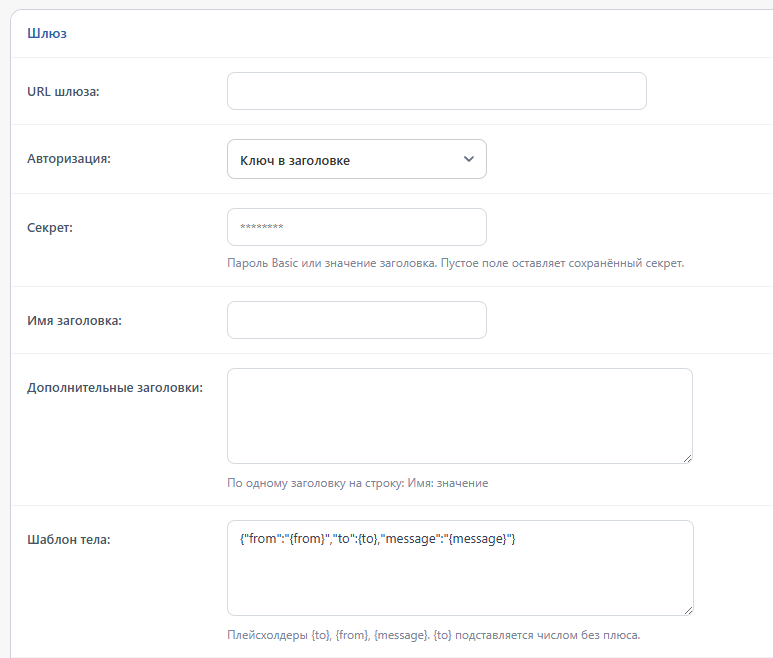Click the Имя заголовка input field
The height and width of the screenshot is (658, 773).
[x=356, y=320]
